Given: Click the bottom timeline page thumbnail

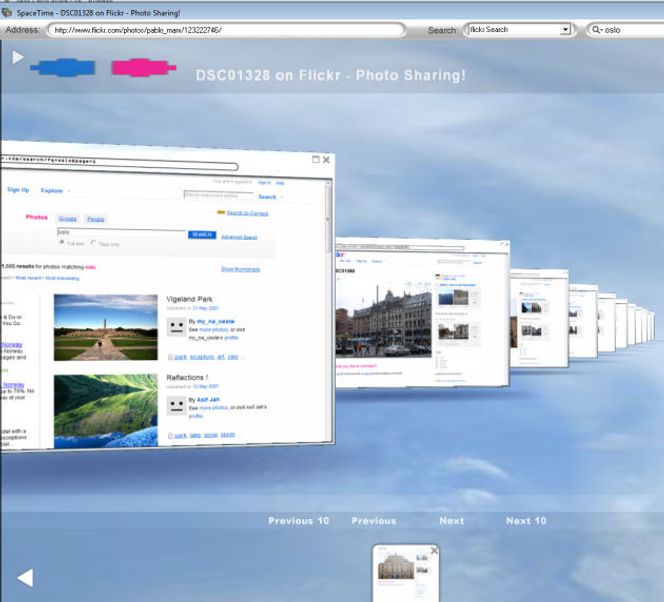Looking at the screenshot, I should point(405,572).
